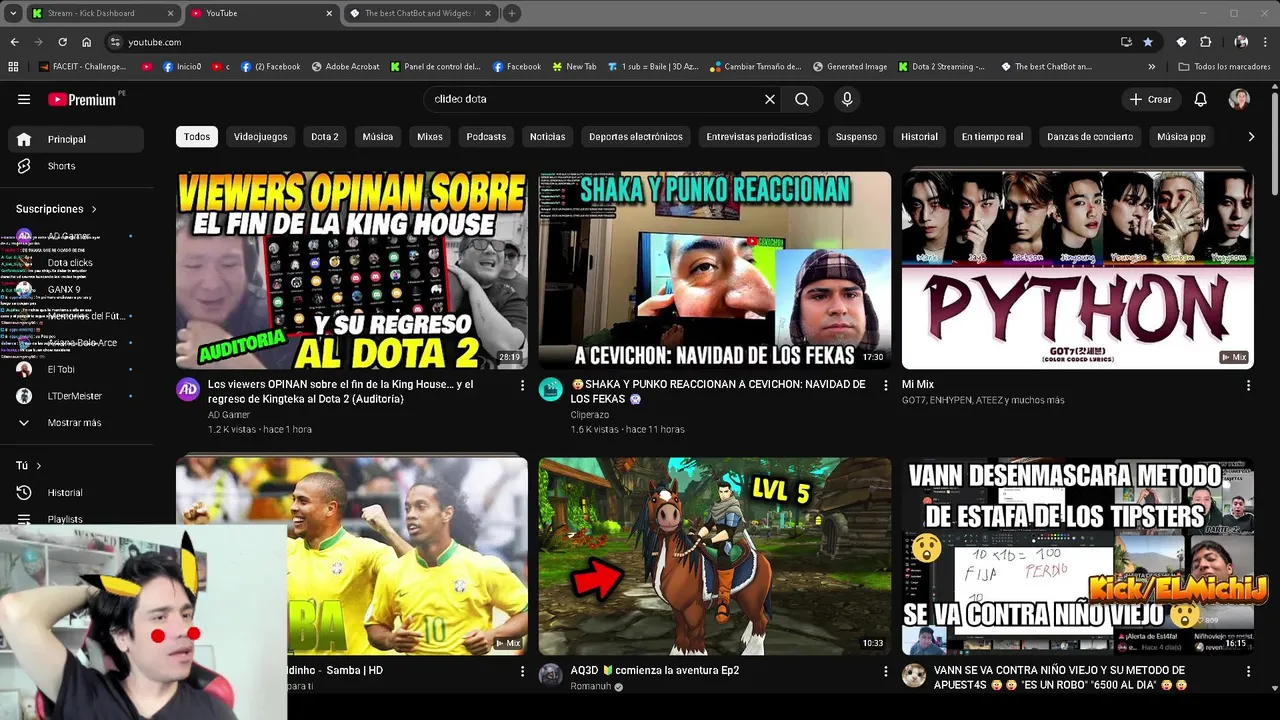Expand Mostrar más subscriptions

(76, 423)
